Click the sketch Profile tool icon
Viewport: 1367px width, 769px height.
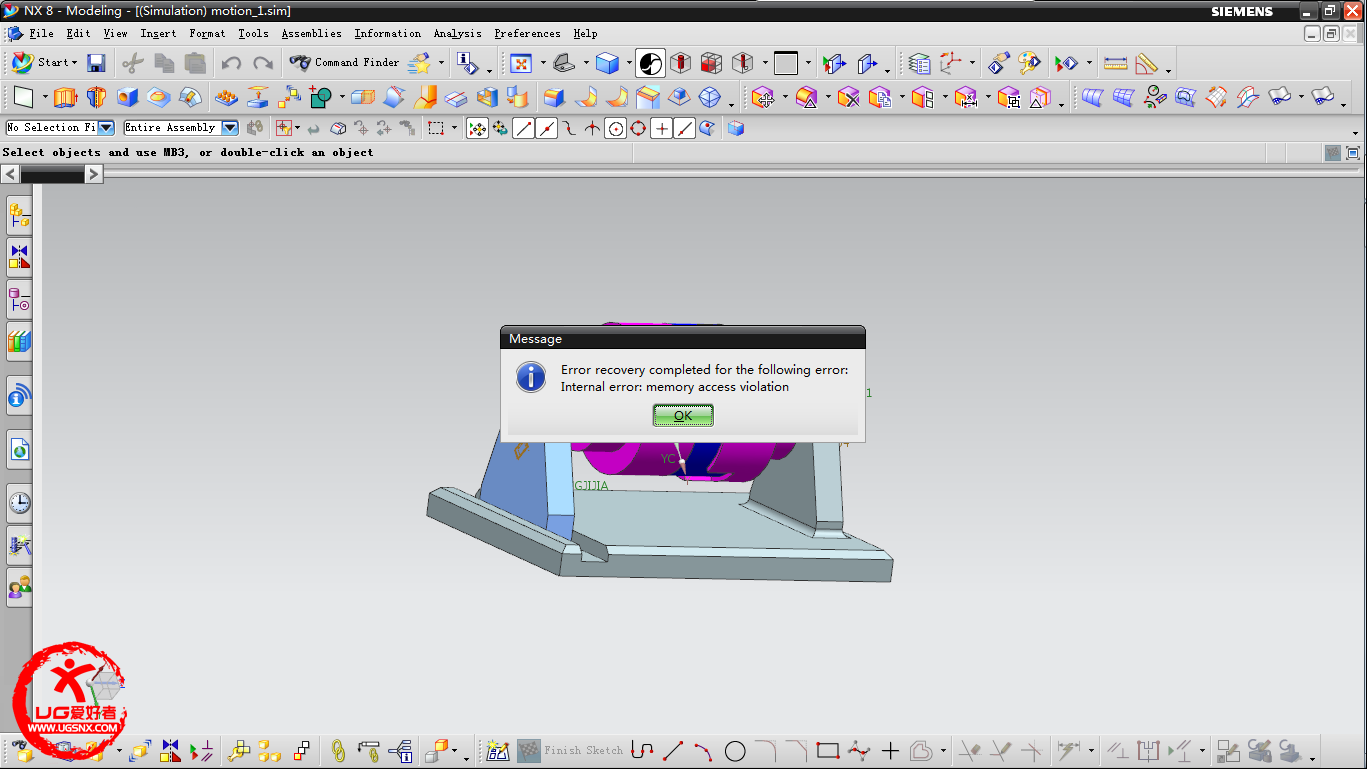point(642,751)
